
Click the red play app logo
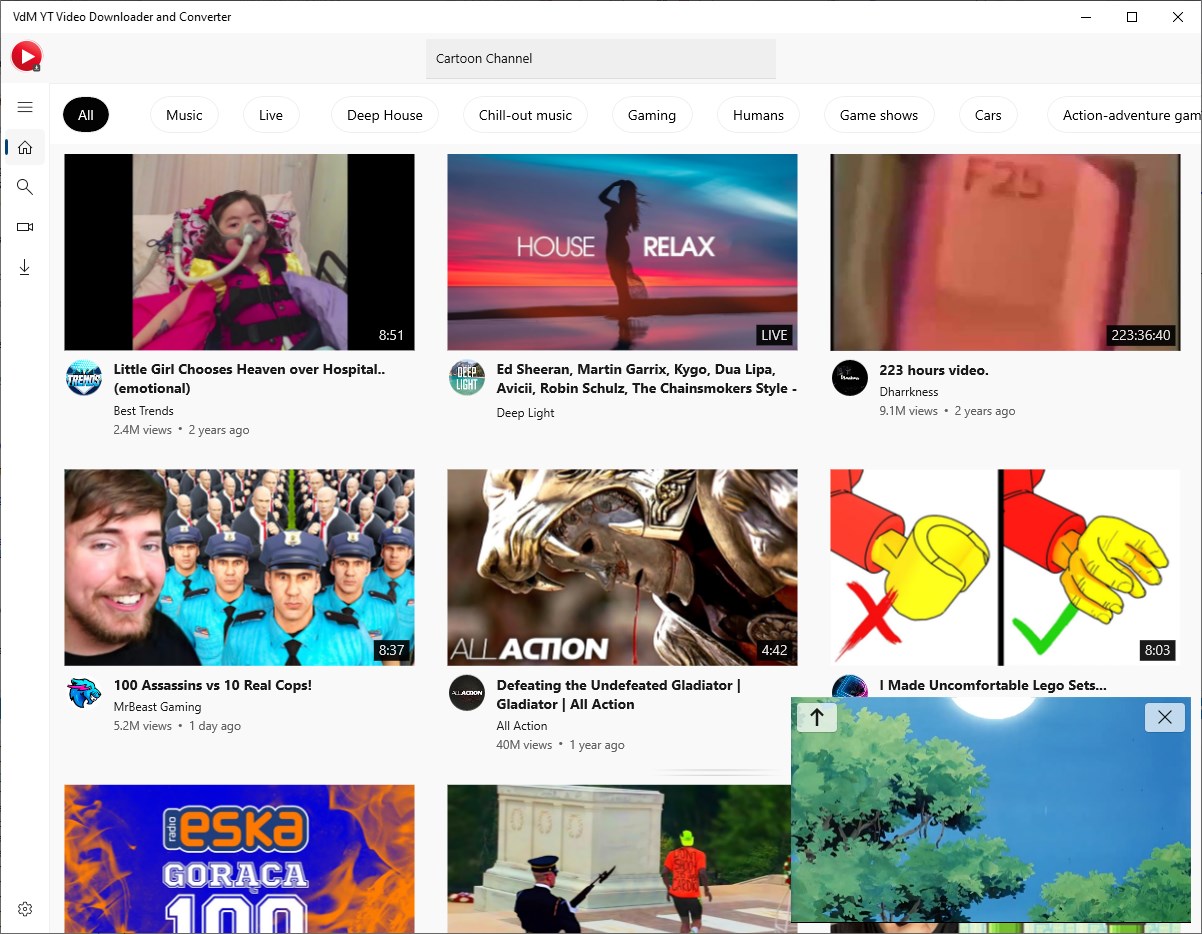pyautogui.click(x=26, y=57)
